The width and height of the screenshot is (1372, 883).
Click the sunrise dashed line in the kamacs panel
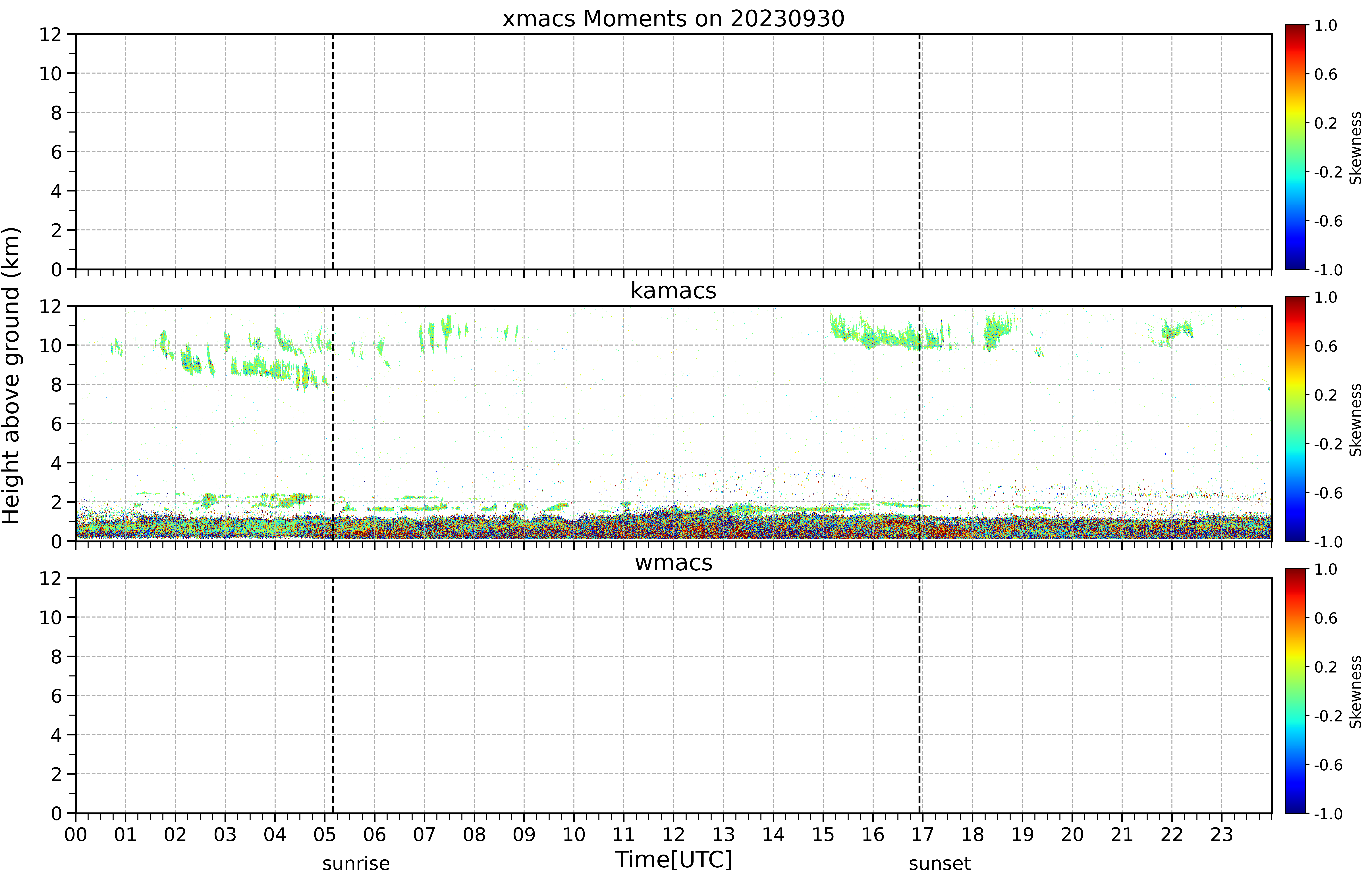tap(333, 423)
